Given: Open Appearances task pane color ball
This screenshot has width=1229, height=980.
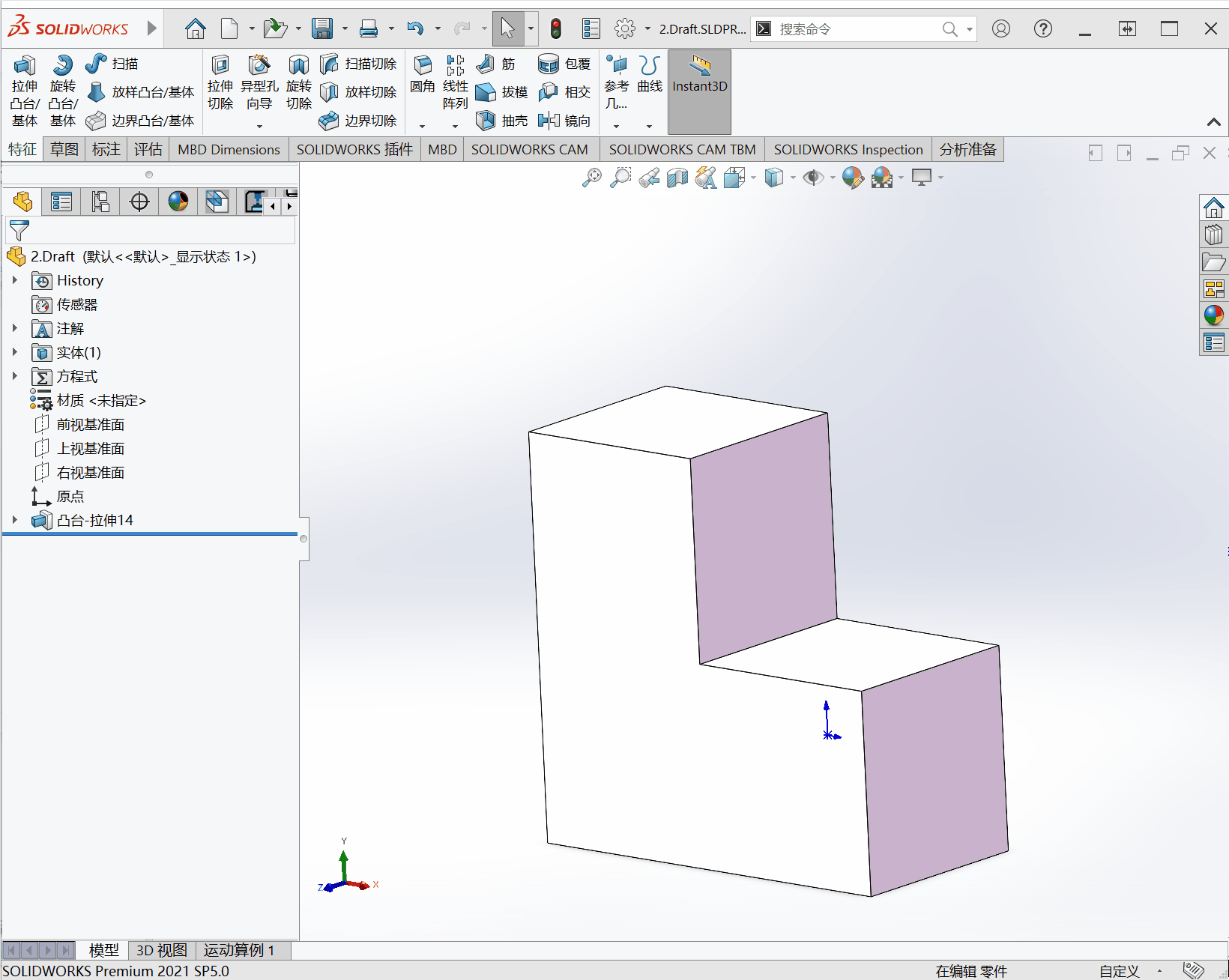Looking at the screenshot, I should (x=1214, y=315).
